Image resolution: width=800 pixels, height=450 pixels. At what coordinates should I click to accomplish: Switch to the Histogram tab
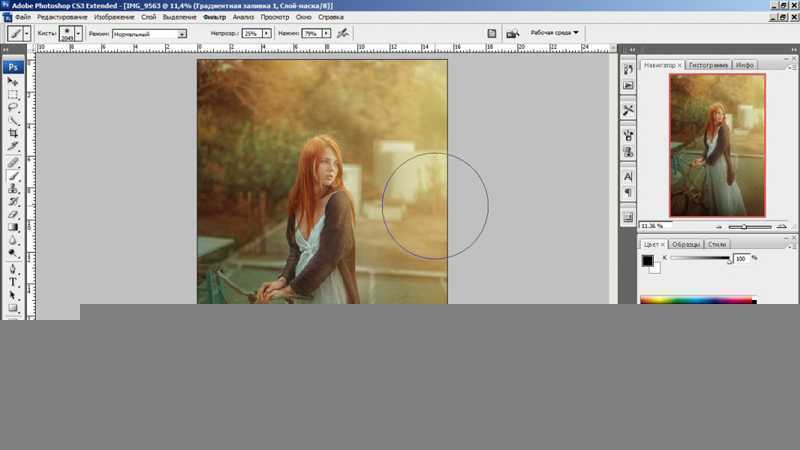point(708,65)
